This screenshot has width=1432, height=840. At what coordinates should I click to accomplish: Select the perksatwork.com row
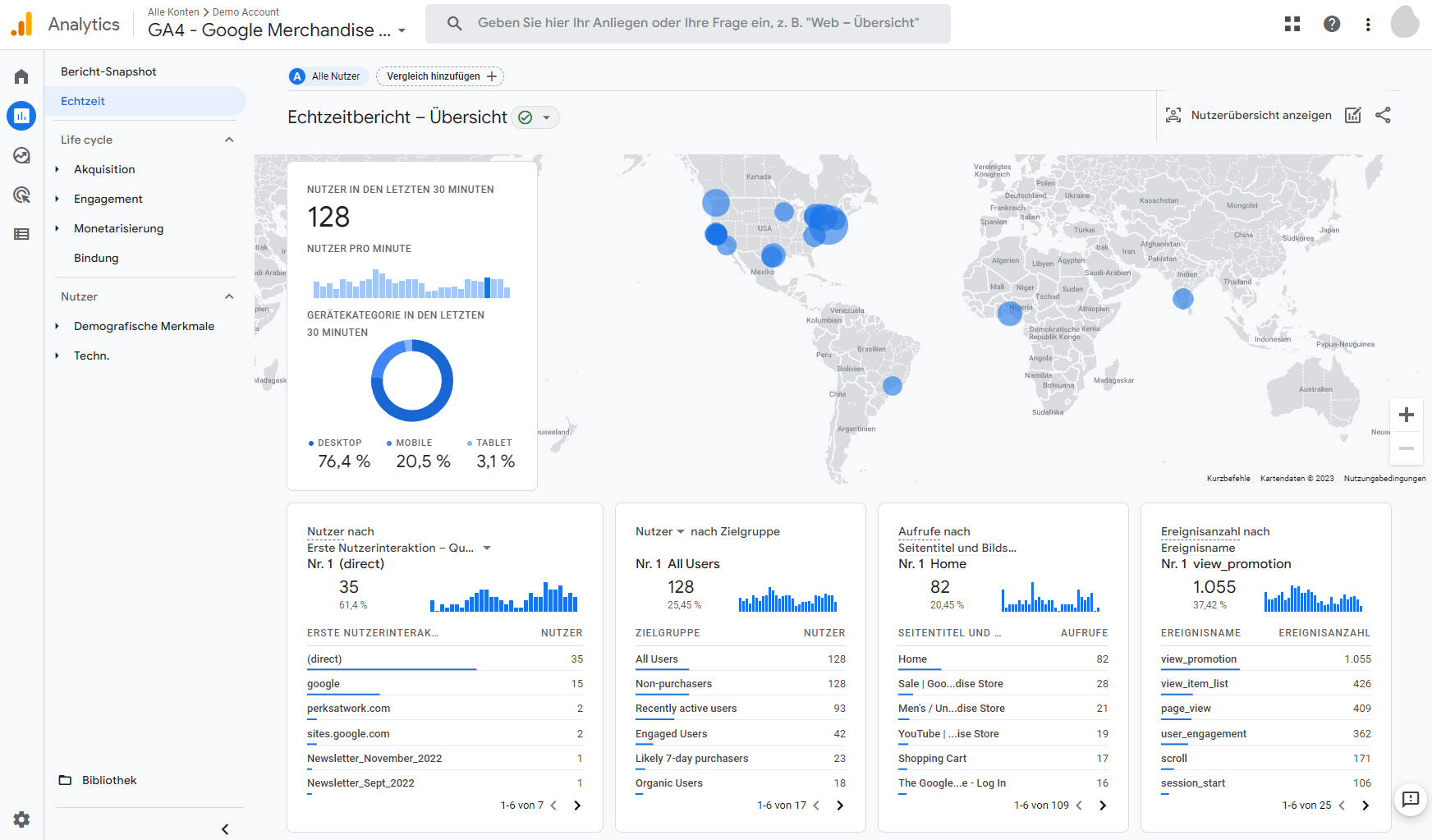click(x=445, y=709)
